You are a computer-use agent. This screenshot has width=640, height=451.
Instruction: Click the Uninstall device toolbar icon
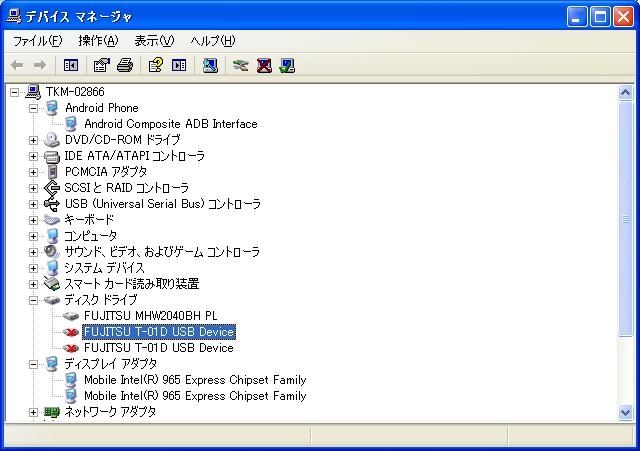[x=264, y=65]
